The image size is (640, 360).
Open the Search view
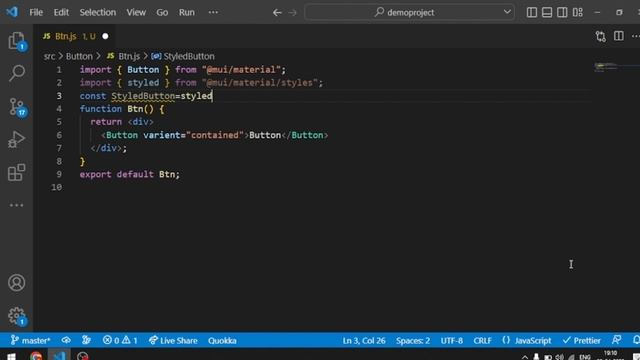[x=16, y=73]
